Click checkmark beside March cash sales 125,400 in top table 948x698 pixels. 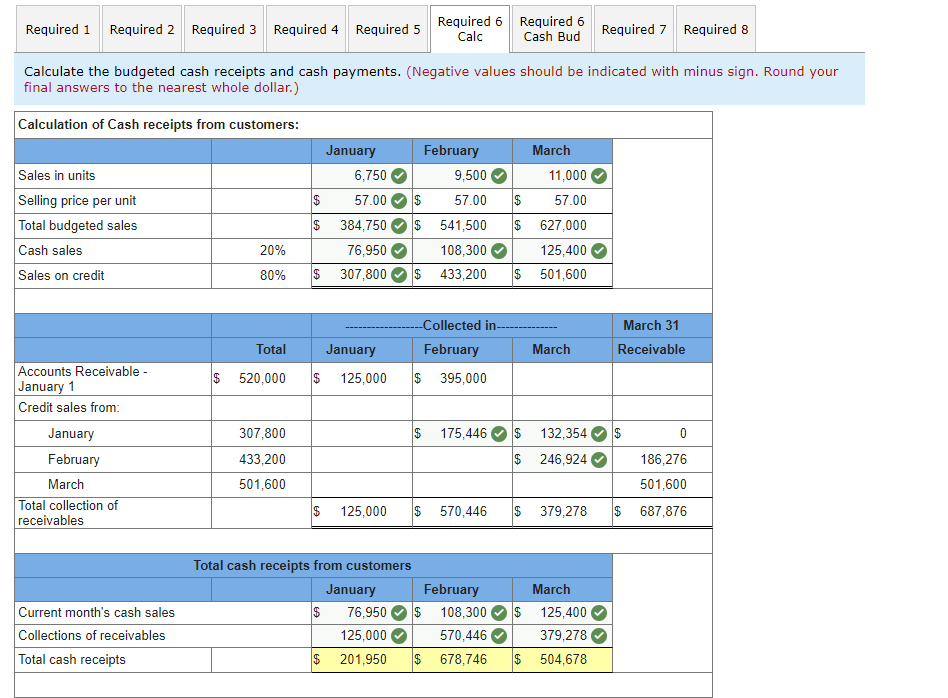[599, 250]
